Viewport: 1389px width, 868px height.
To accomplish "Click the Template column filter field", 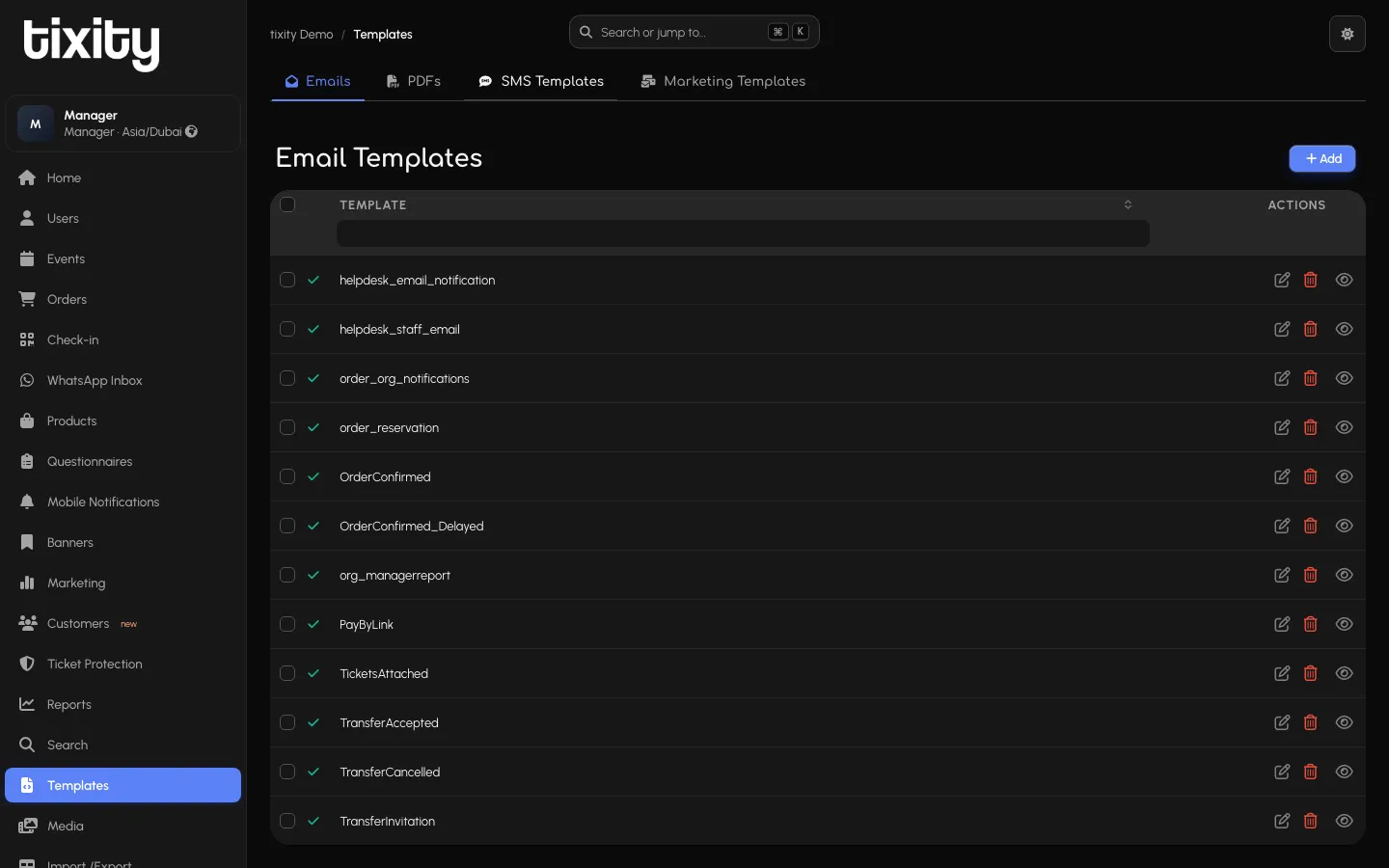I will [743, 233].
